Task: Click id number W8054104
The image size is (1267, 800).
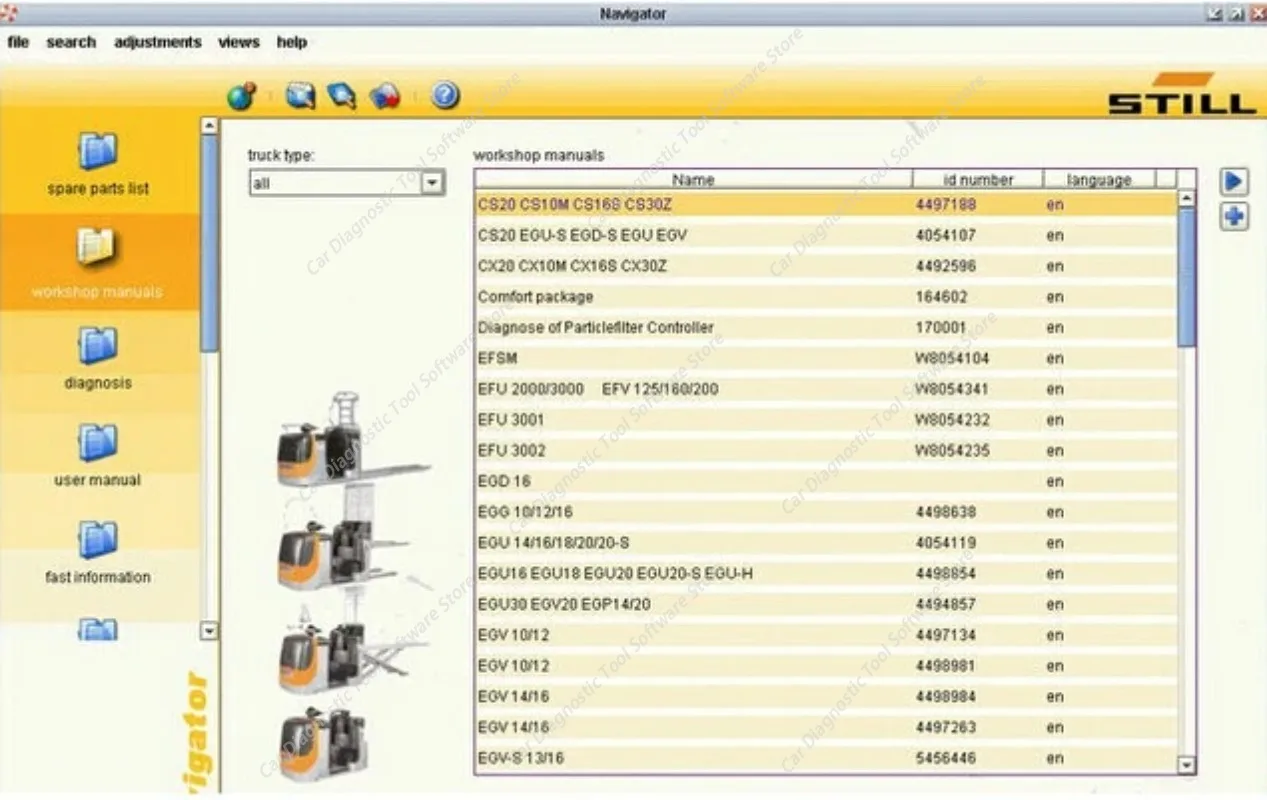Action: (952, 358)
